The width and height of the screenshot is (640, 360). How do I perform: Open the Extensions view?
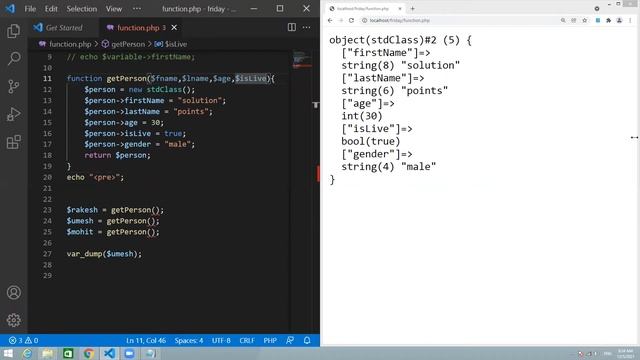13,142
